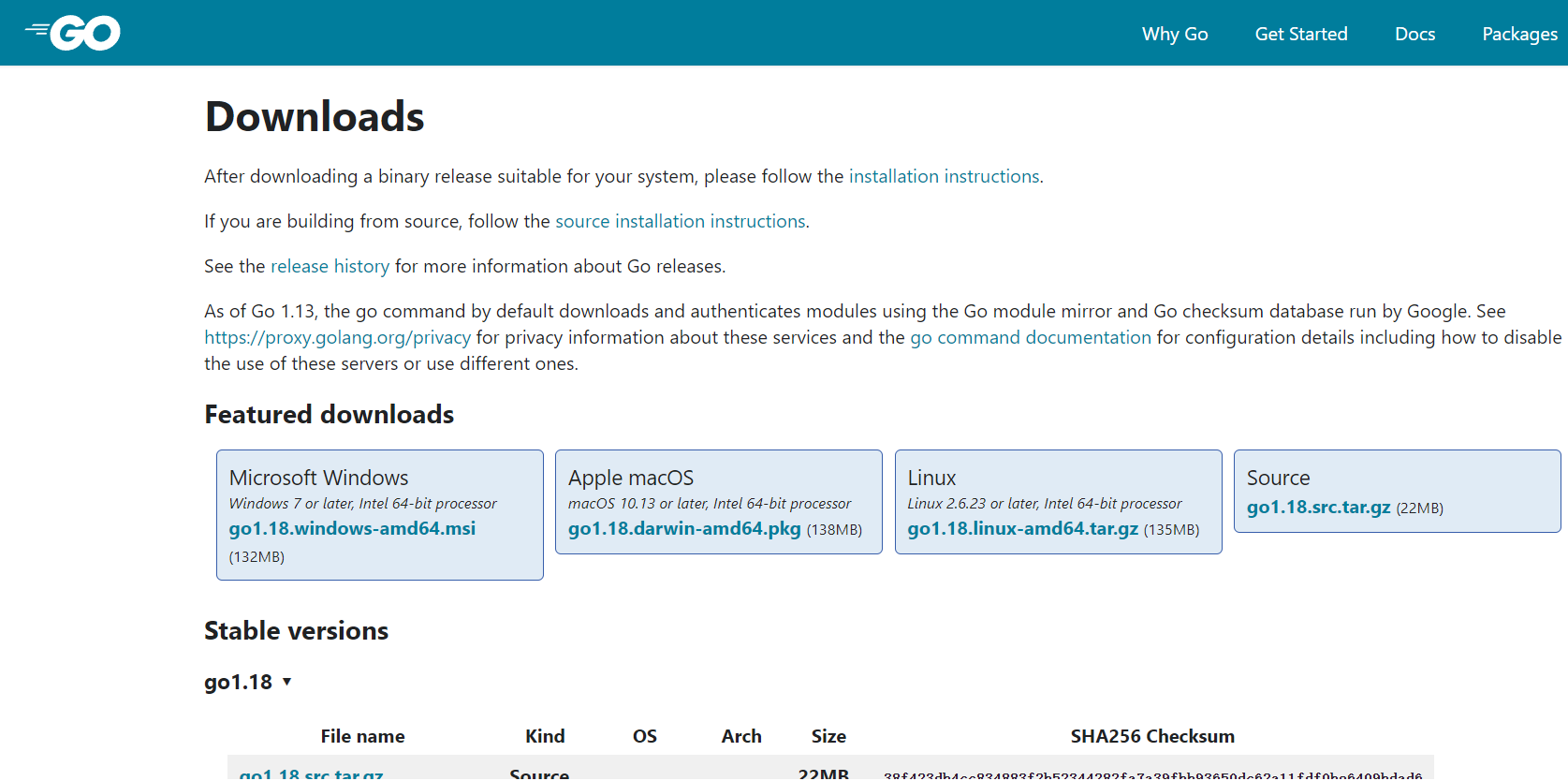Open go command documentation link
Viewport: 1568px width, 781px height.
[1031, 337]
